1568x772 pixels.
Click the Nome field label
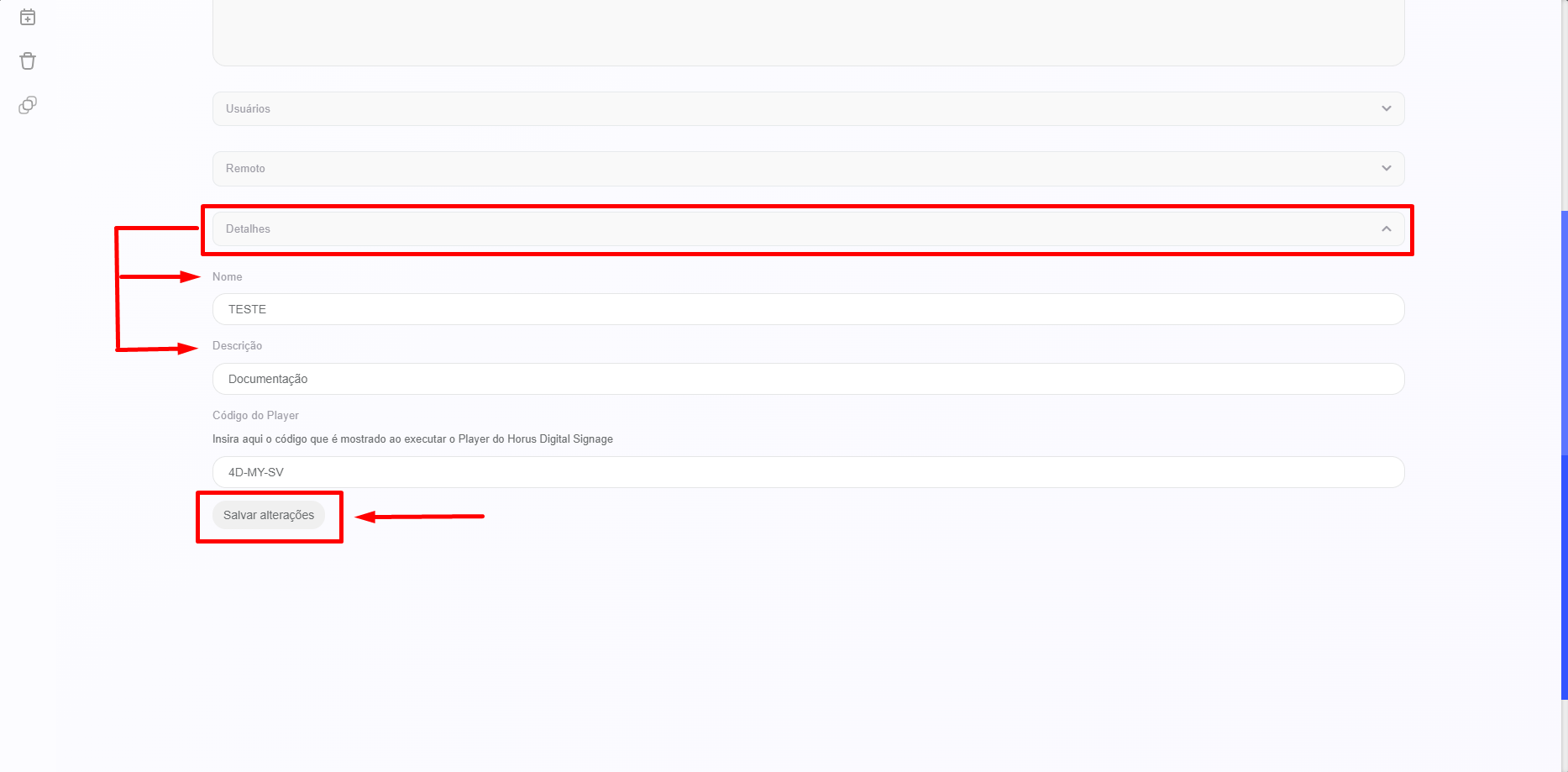click(x=227, y=276)
